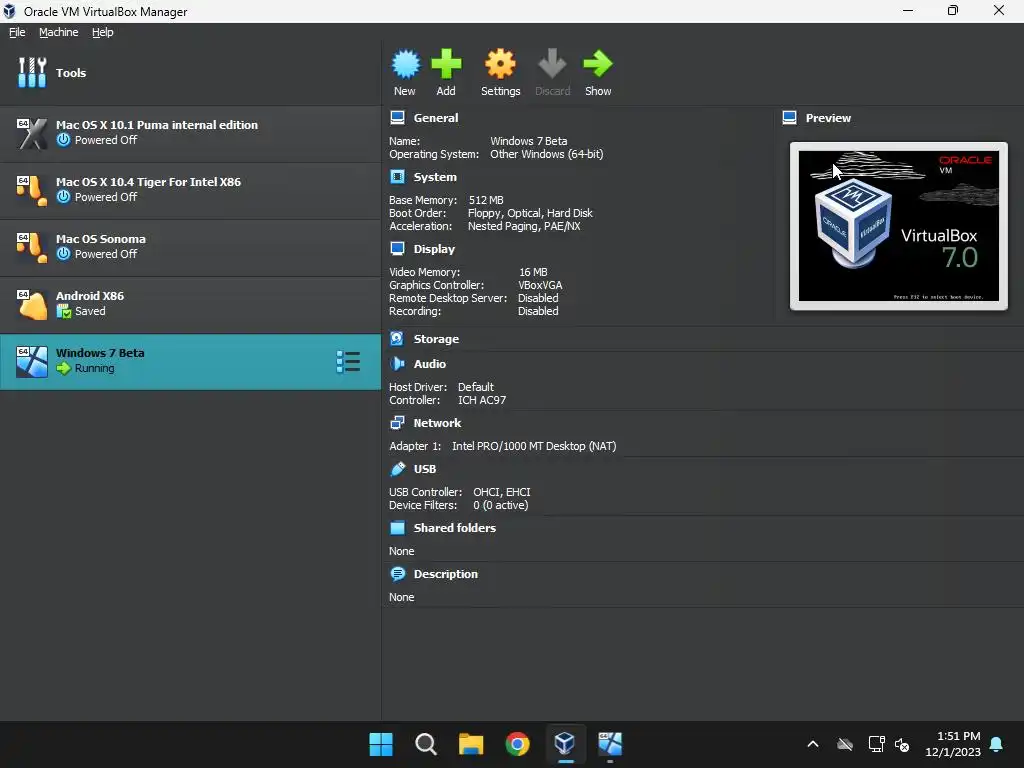Viewport: 1024px width, 768px height.
Task: Click the network status tray icon
Action: [876, 744]
